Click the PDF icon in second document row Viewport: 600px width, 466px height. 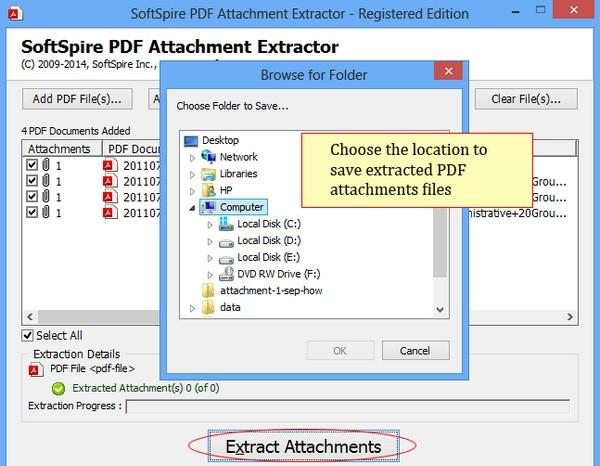coord(110,181)
